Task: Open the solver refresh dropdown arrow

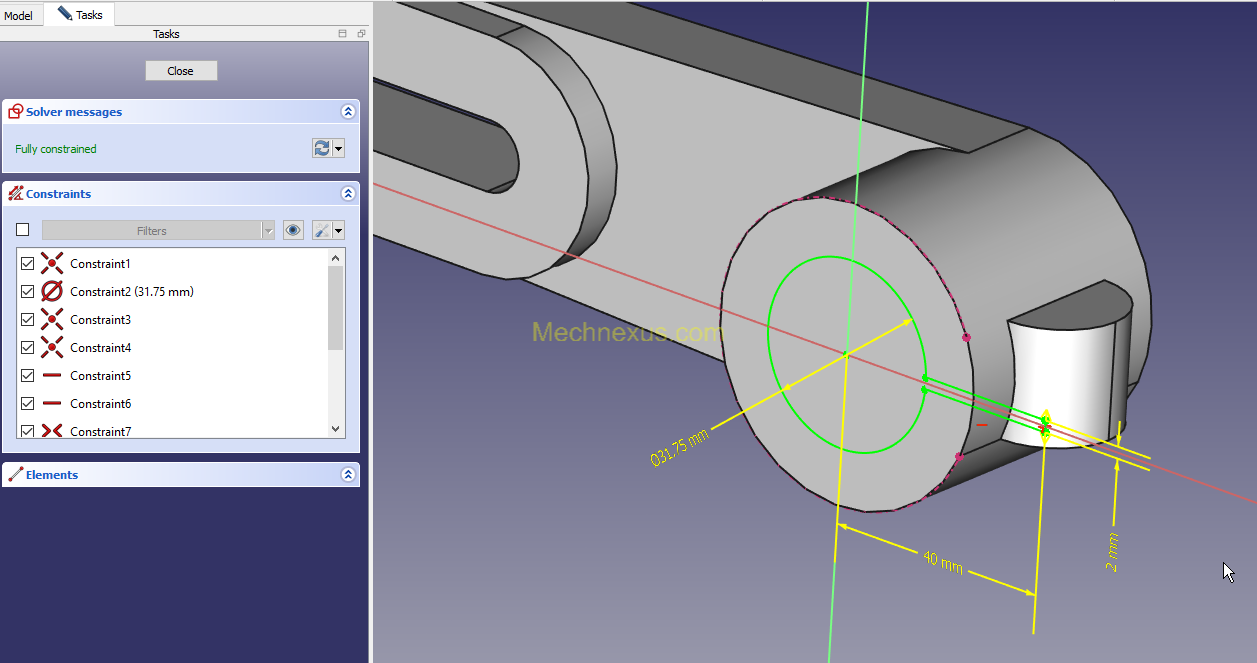Action: [339, 148]
